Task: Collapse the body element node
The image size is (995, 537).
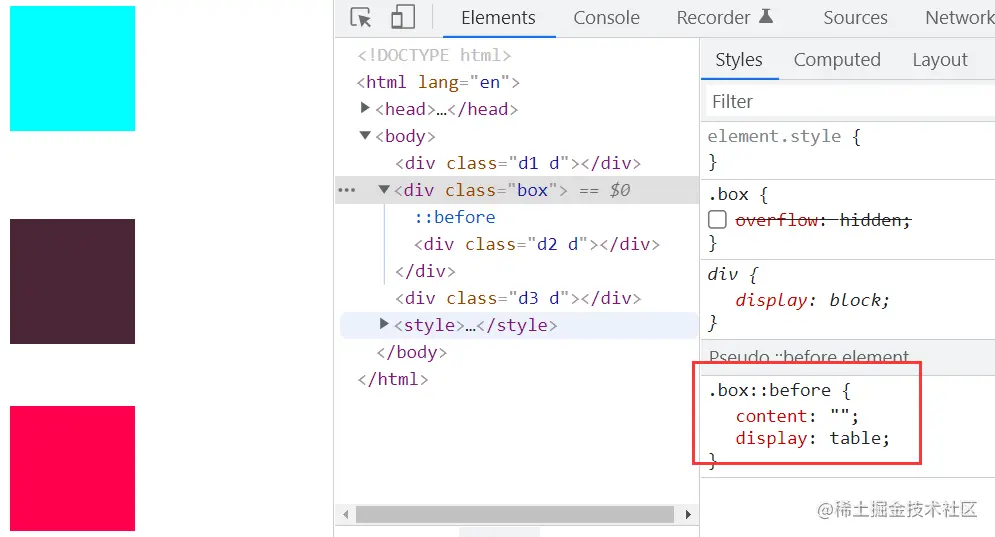Action: tap(365, 135)
